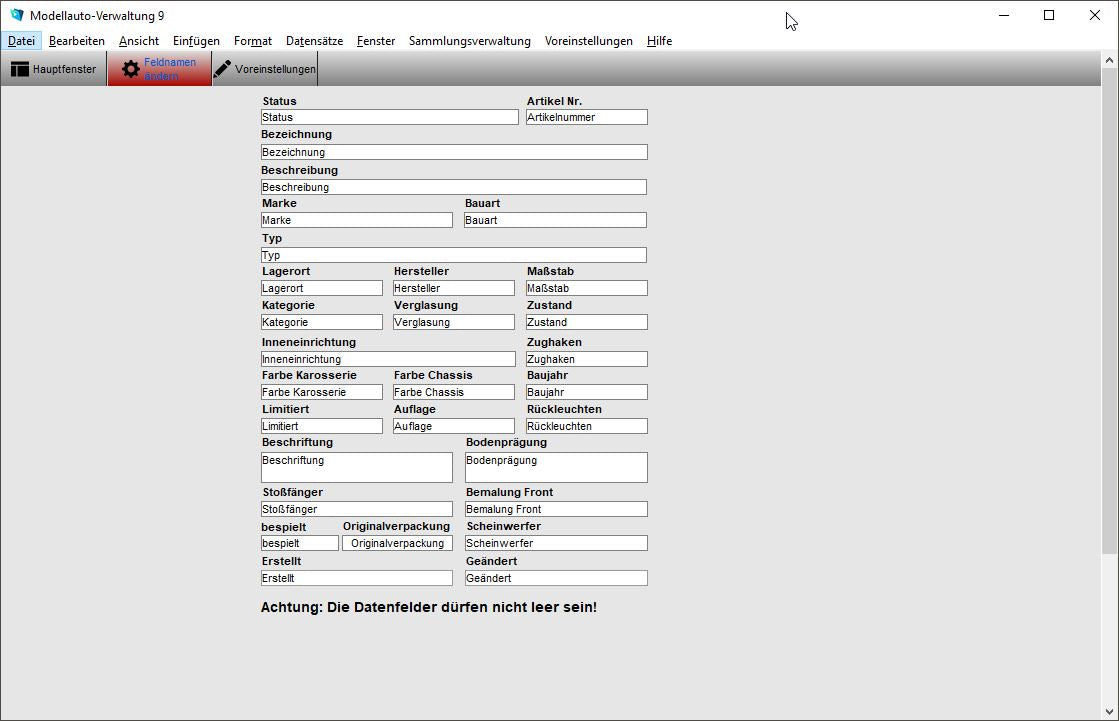Open the Datei menu
The width and height of the screenshot is (1119, 721).
pos(21,41)
